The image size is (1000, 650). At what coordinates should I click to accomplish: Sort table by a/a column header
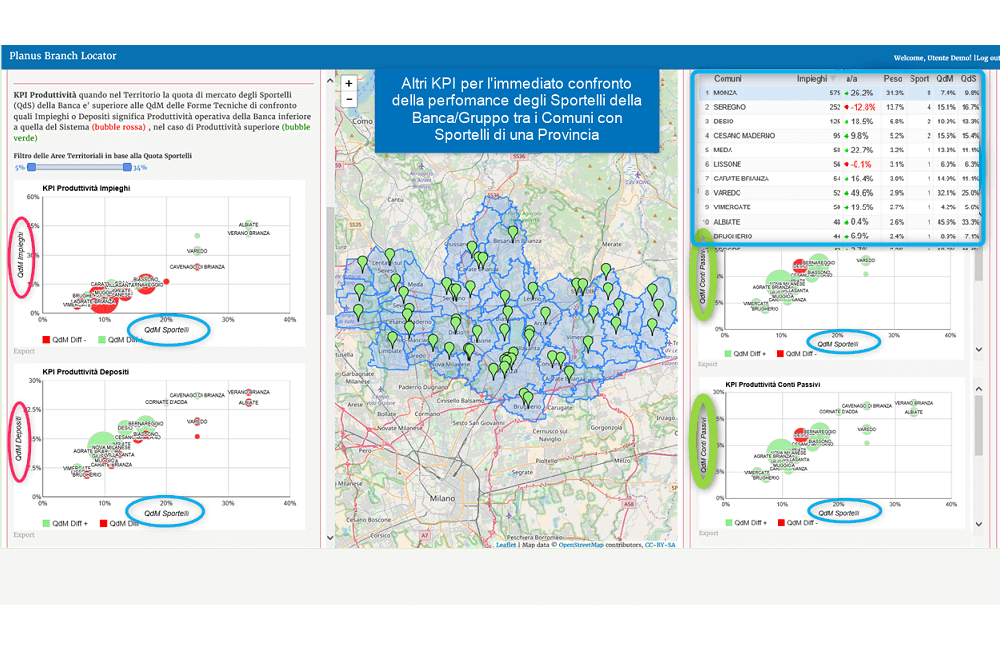[851, 78]
